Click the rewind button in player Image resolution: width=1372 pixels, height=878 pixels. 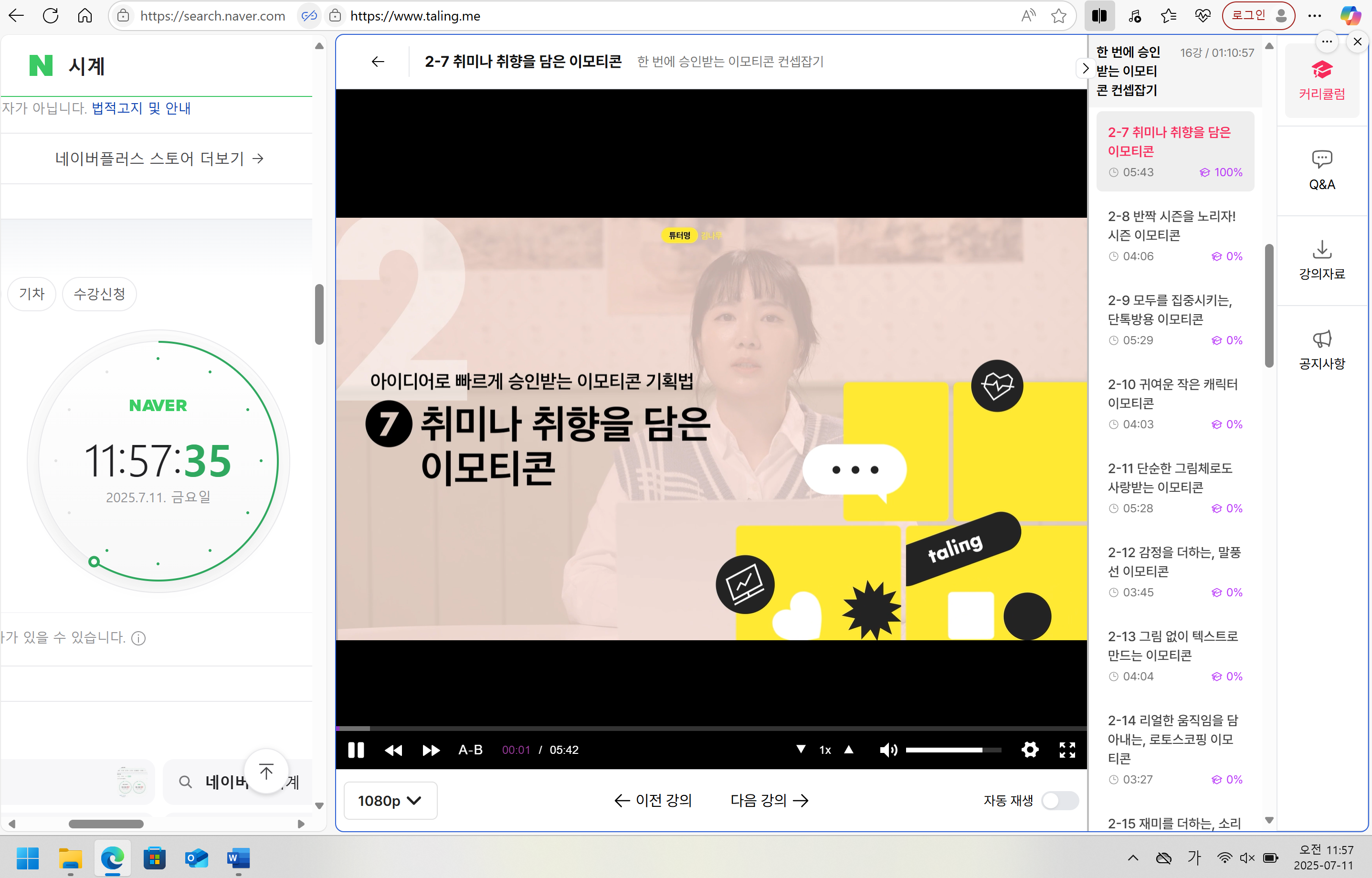tap(393, 750)
